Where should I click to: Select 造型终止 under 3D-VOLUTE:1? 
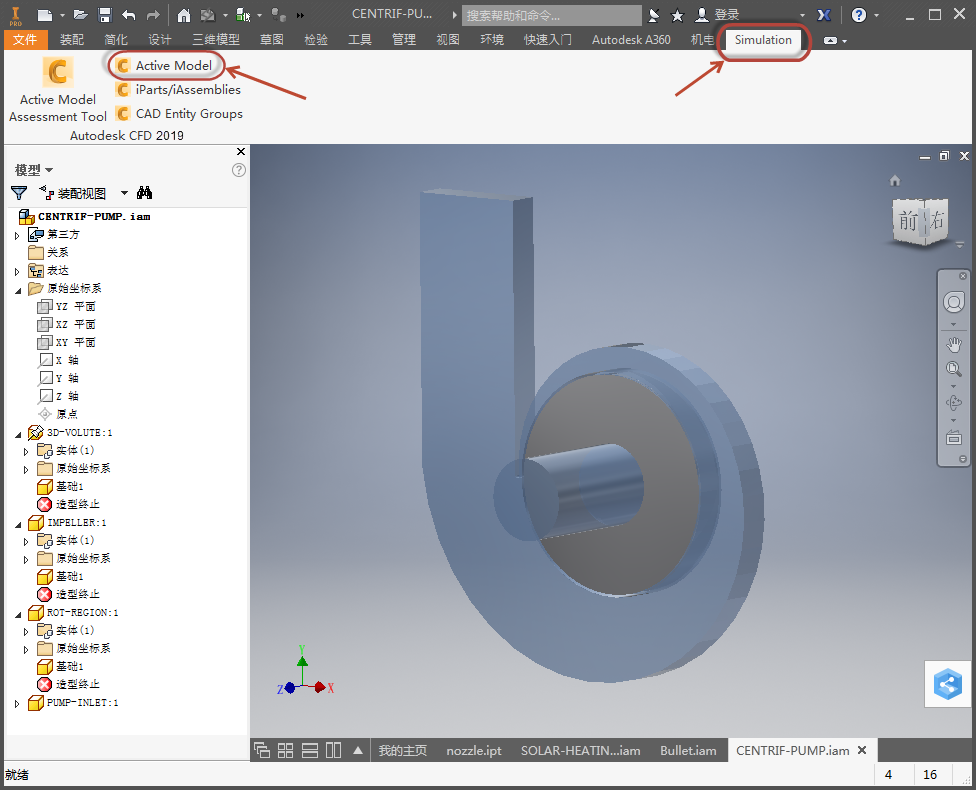coord(68,504)
